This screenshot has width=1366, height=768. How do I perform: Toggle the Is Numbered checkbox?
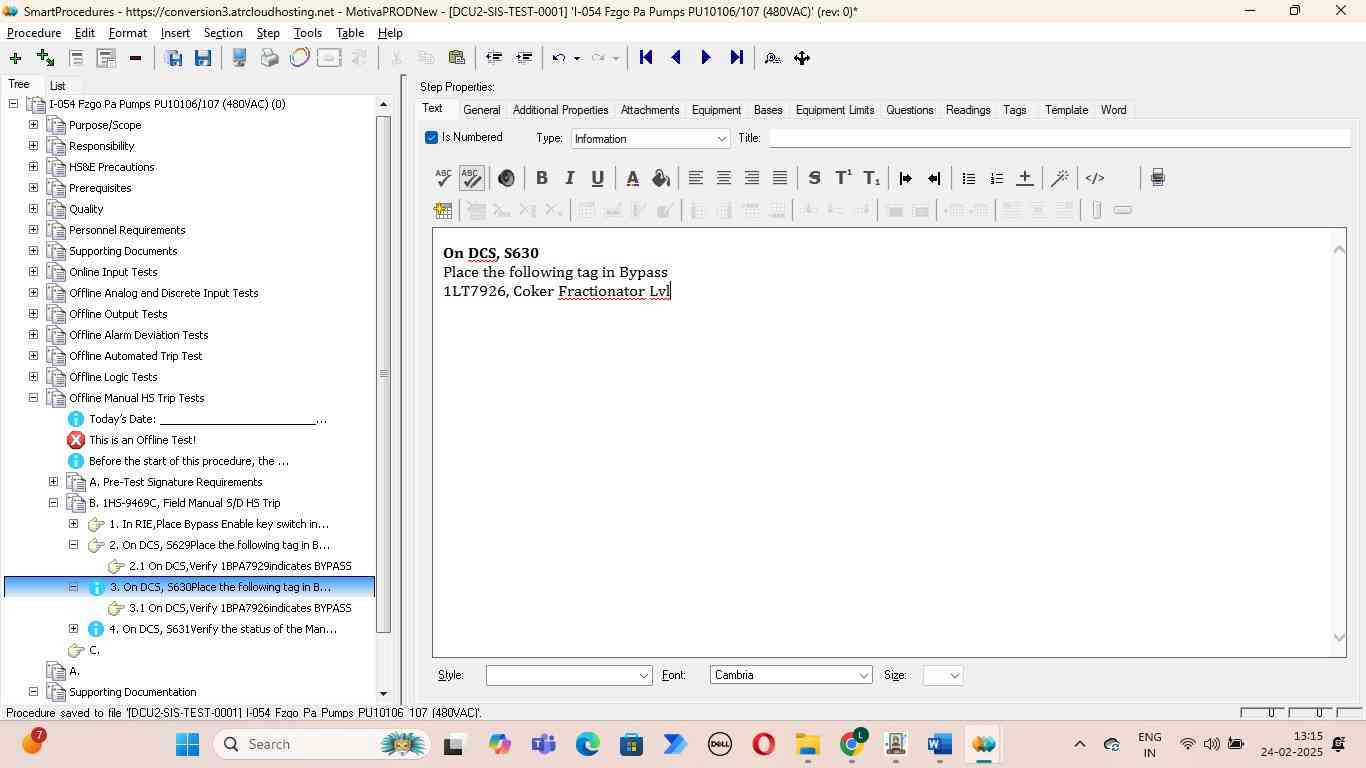[432, 137]
